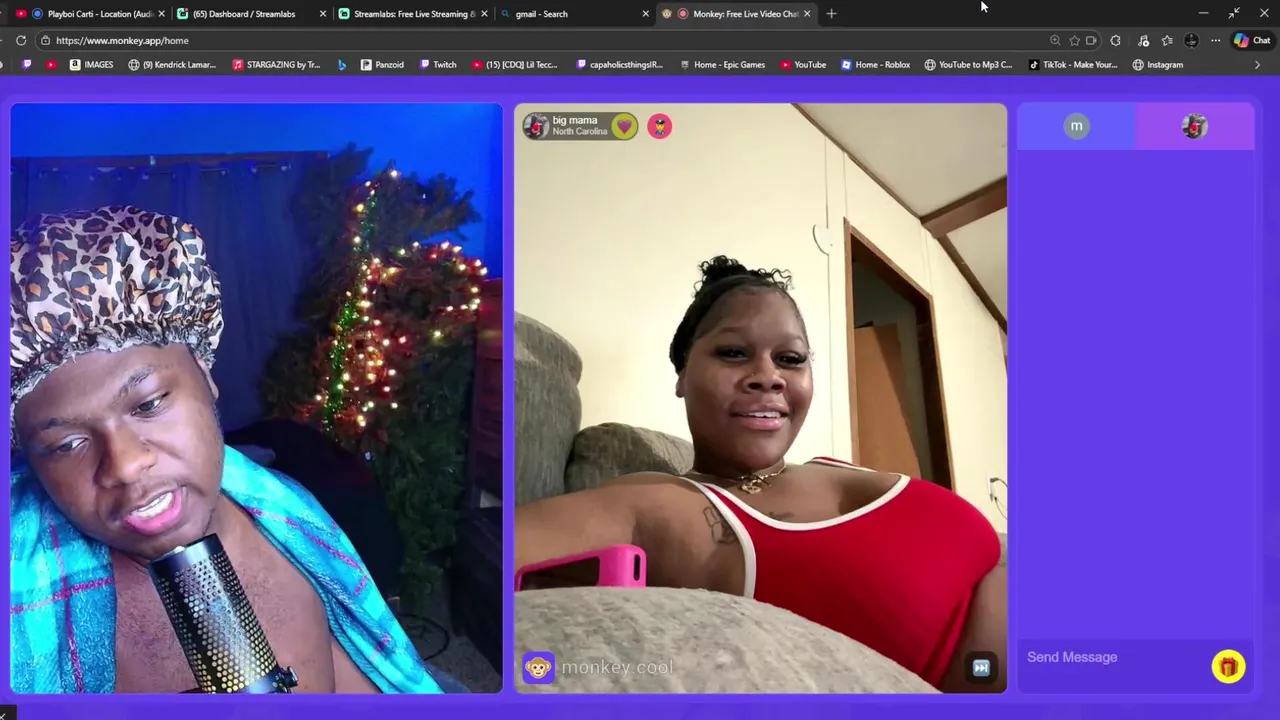Click the 'monkey.cool' watermark text

[x=617, y=668]
